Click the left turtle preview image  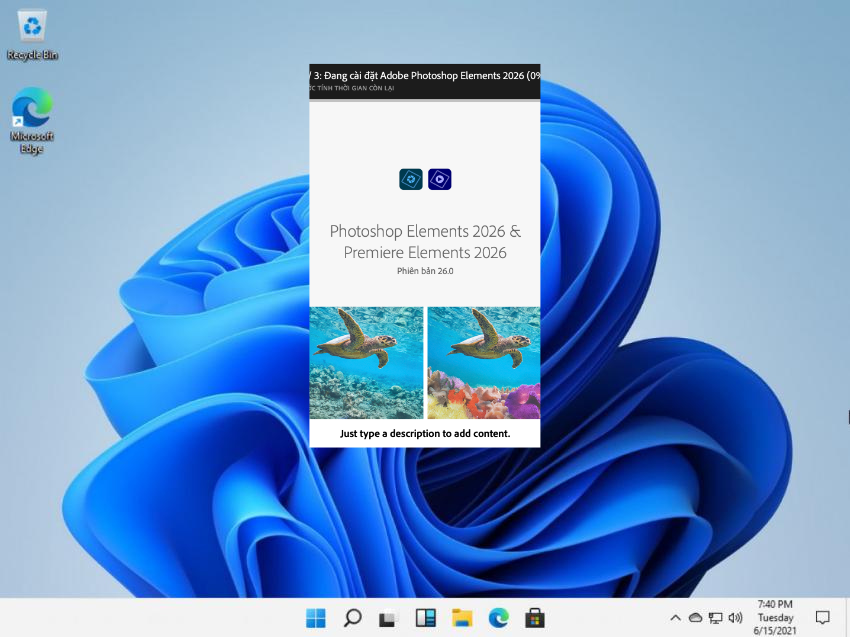point(366,362)
